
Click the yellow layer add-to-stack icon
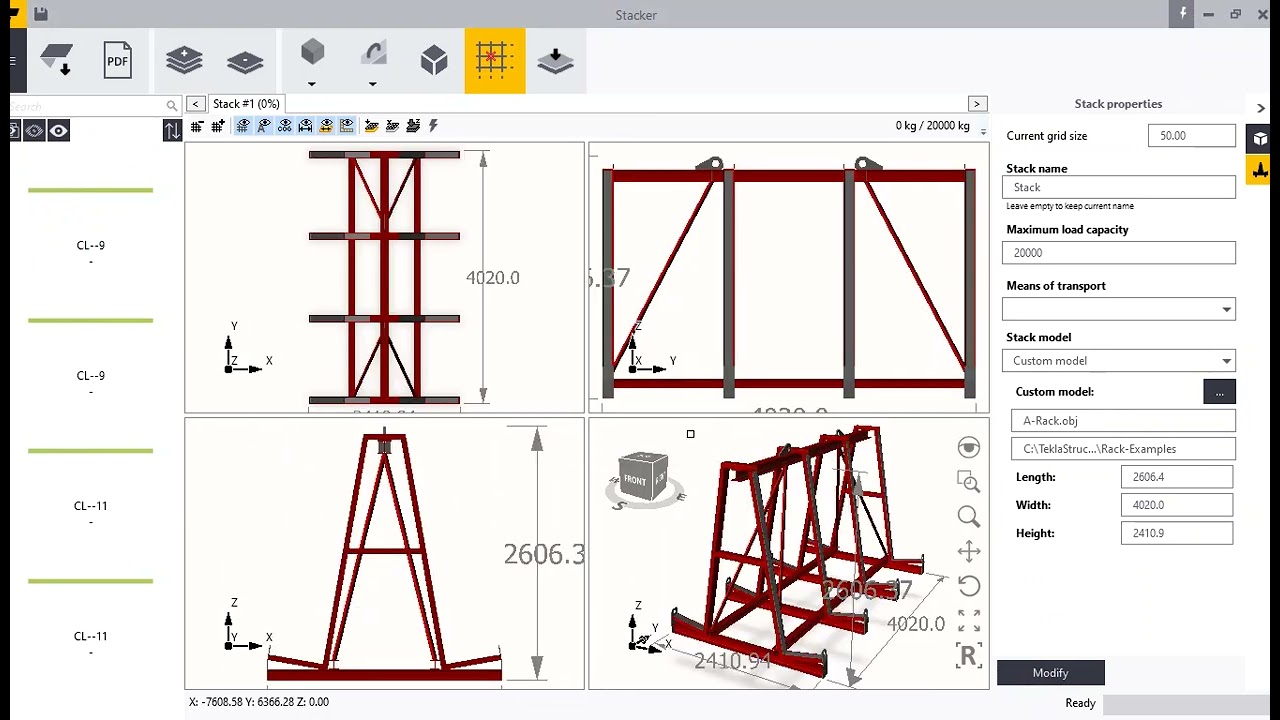pyautogui.click(x=372, y=126)
